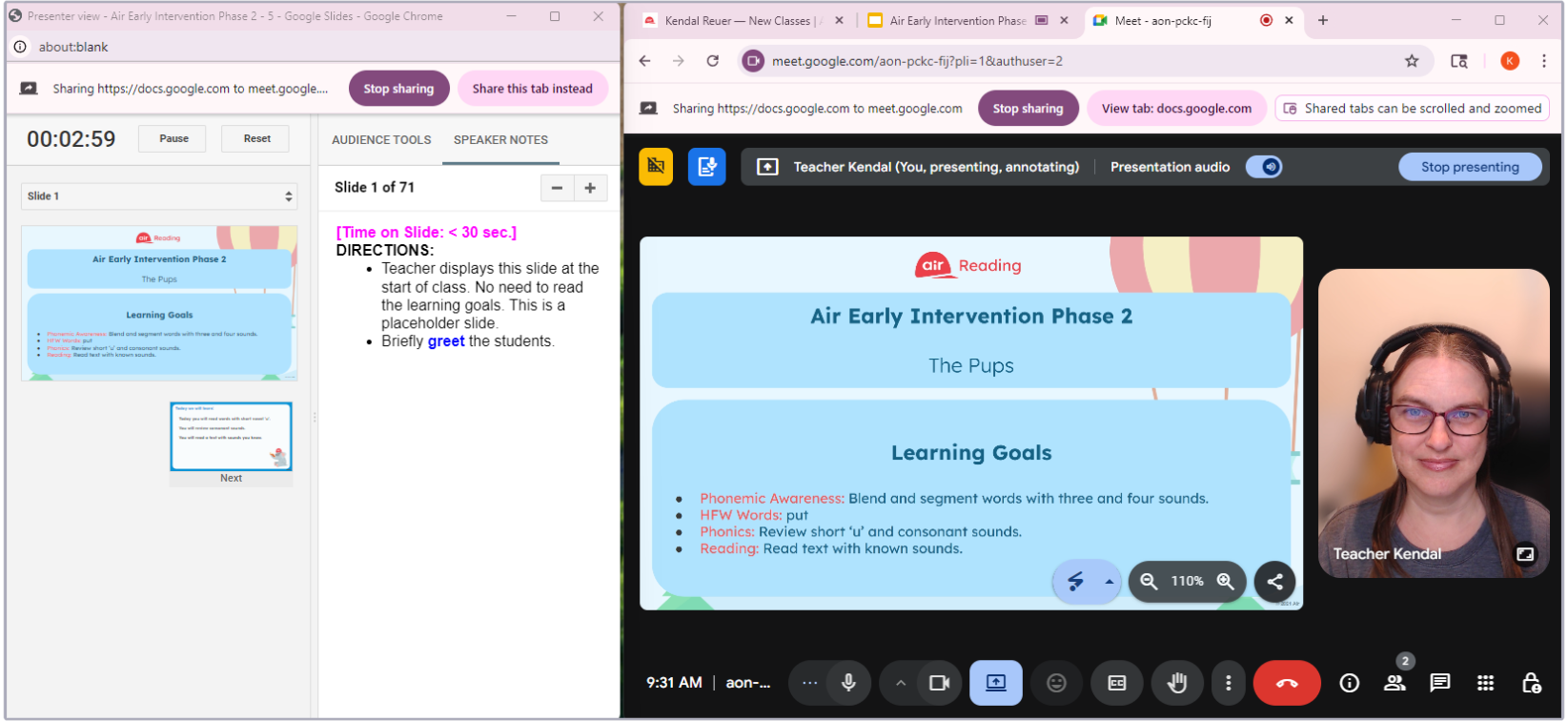Click the presenting screen icon beside Teacher Kendal
Image resolution: width=1568 pixels, height=721 pixels.
click(767, 167)
